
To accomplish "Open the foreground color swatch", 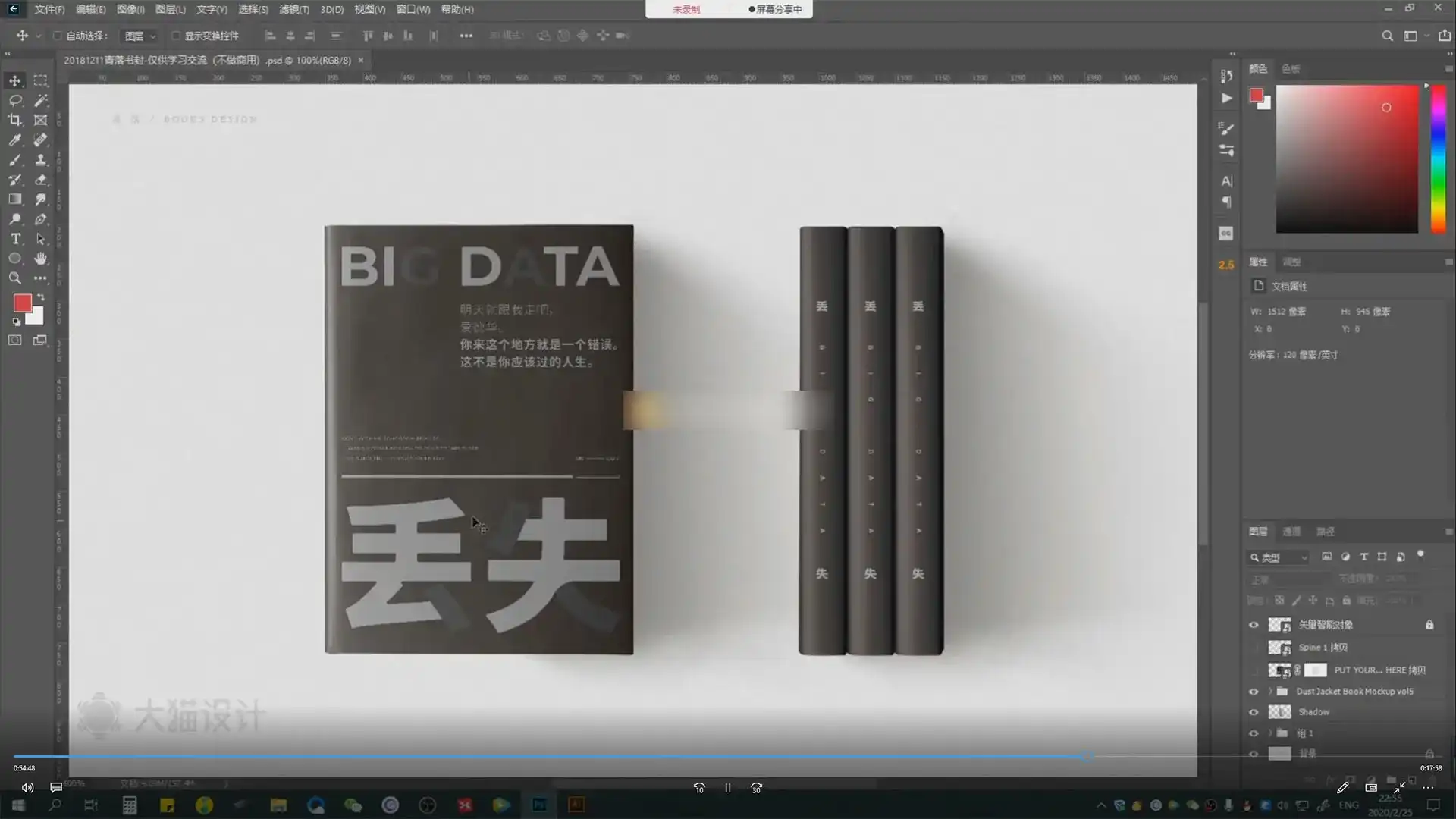I will [20, 302].
